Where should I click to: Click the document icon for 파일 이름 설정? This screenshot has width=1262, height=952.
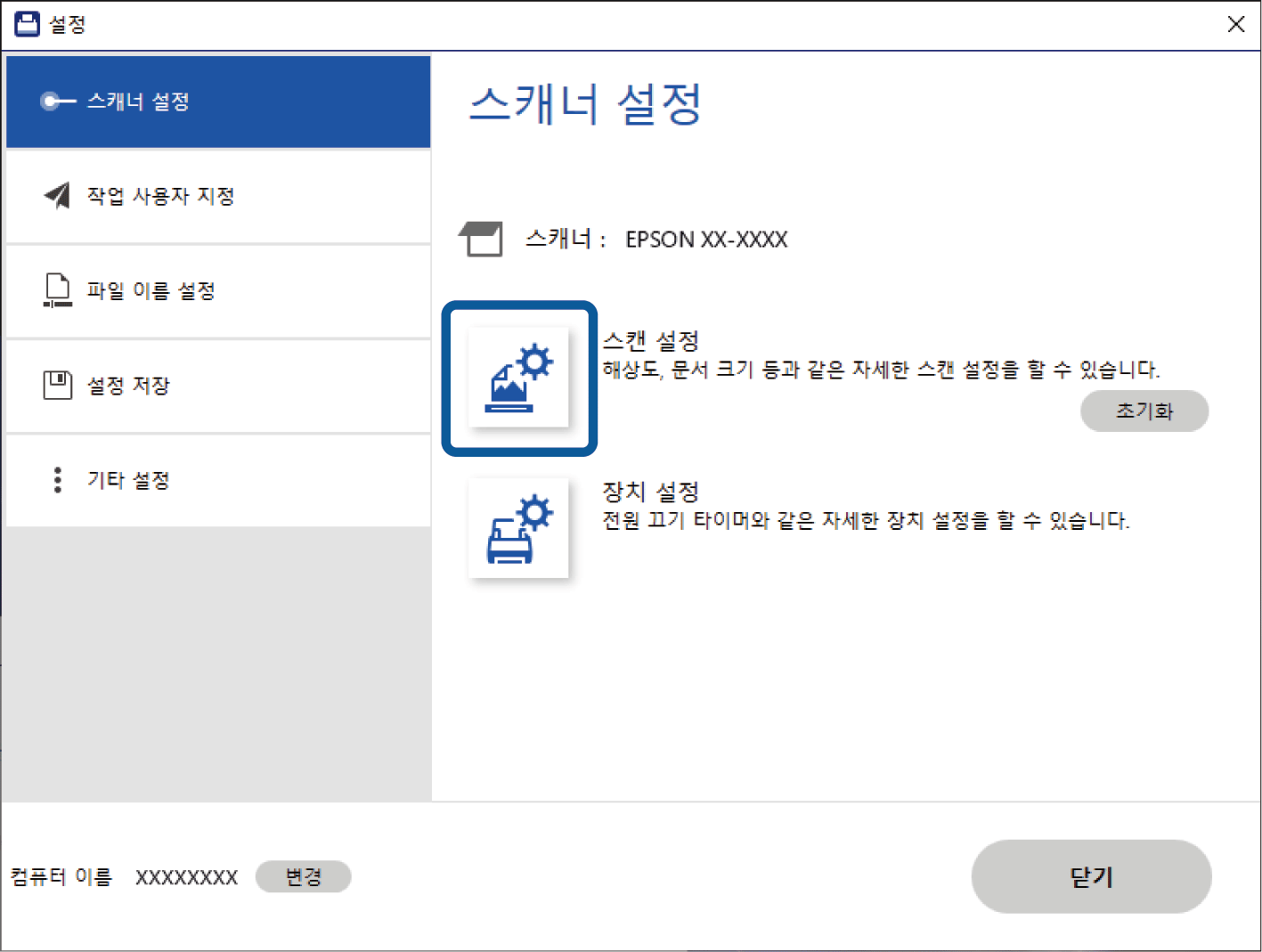click(58, 291)
